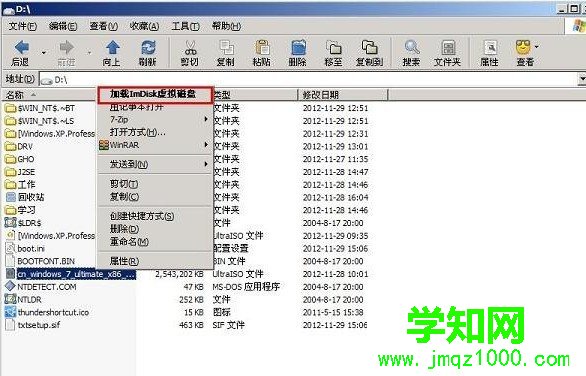This screenshot has width=586, height=376.
Task: Select the [Windows.XP.Profess folder row
Action: (50, 134)
